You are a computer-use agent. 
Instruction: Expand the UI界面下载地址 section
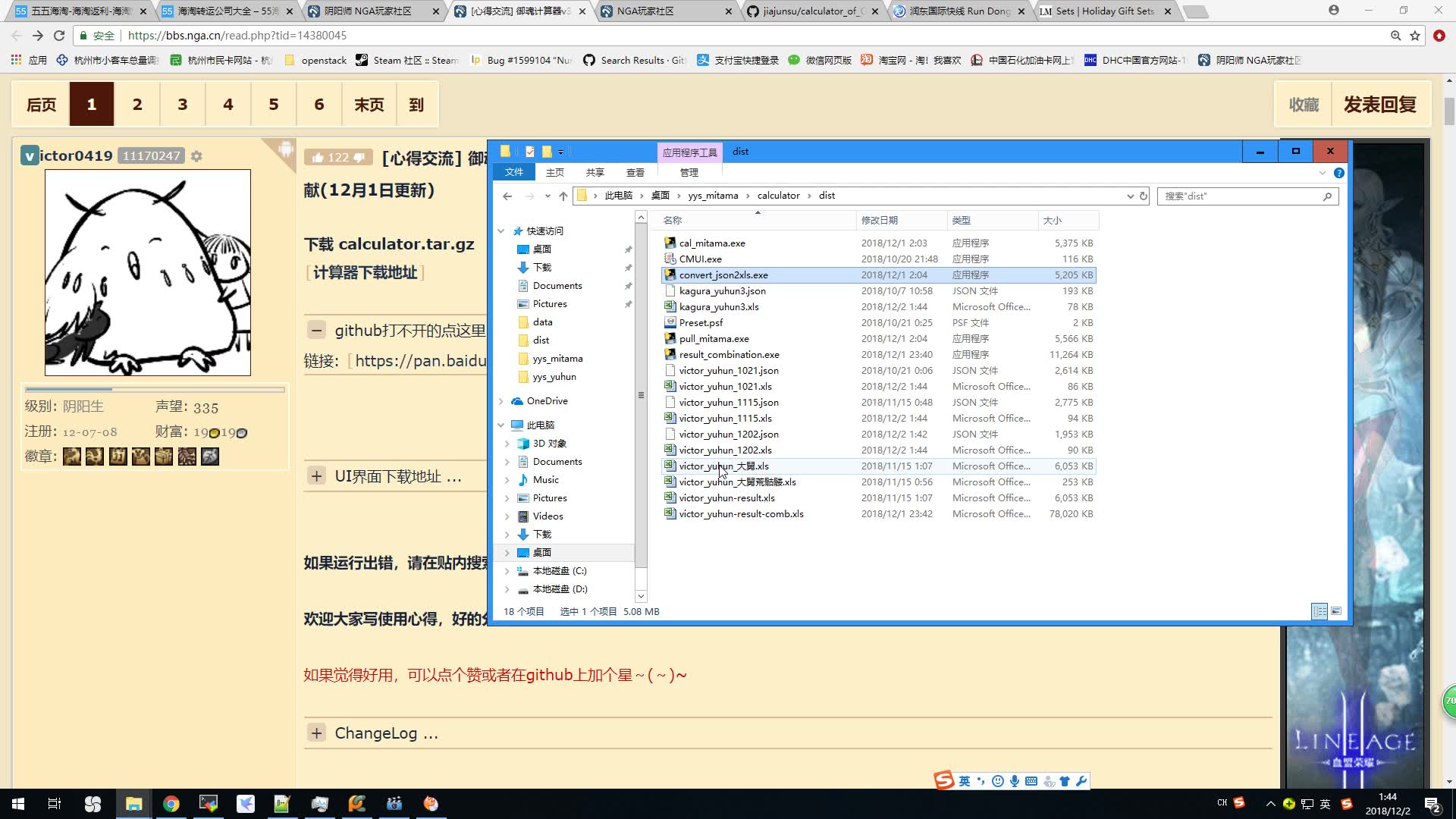coord(317,476)
